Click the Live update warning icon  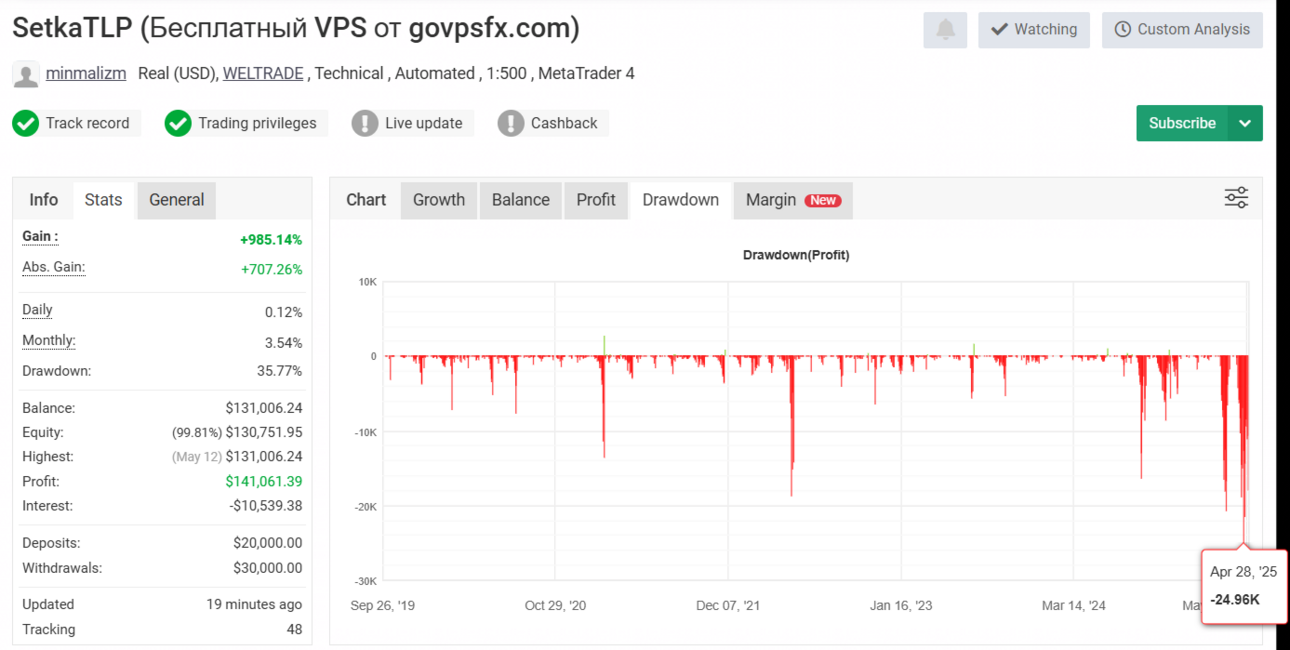point(365,123)
